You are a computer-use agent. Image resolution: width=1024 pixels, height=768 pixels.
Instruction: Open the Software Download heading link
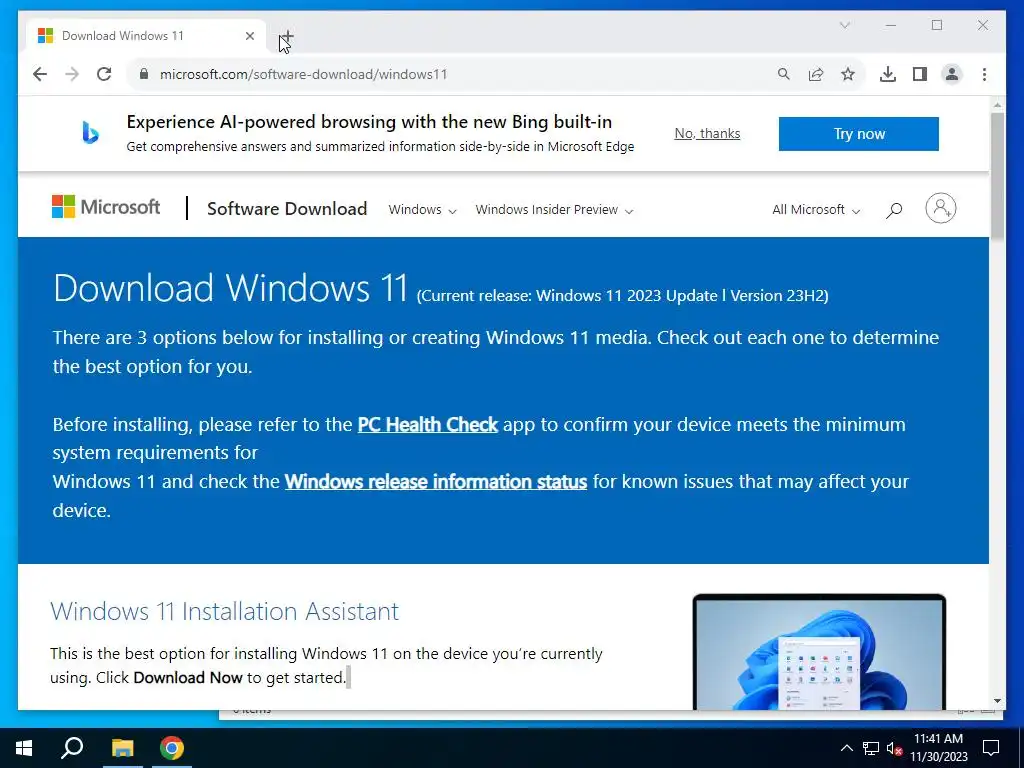point(287,208)
